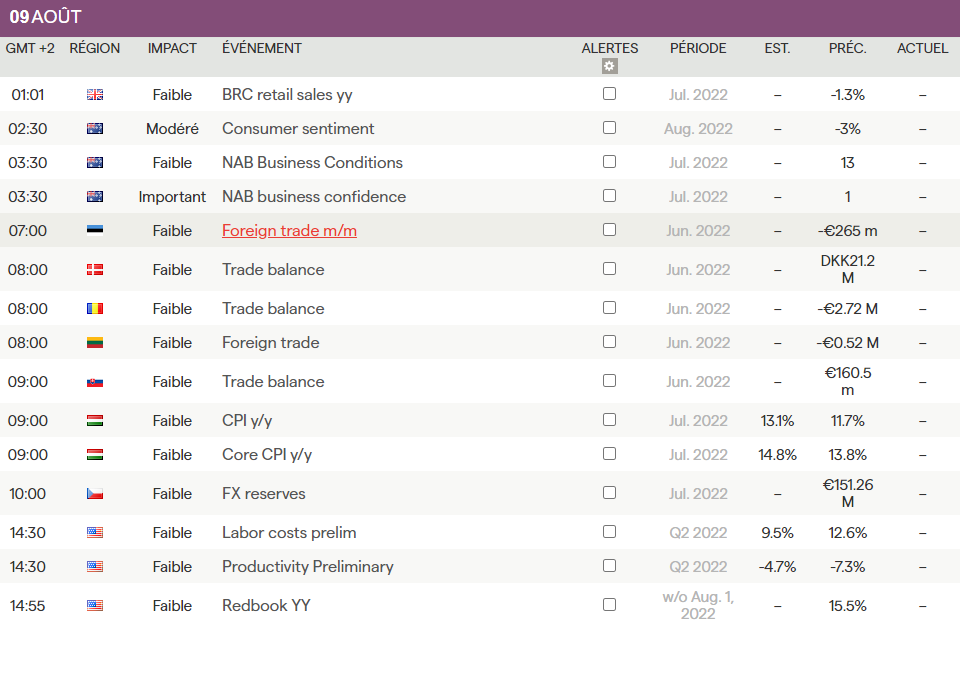Toggle alert for Productivity Preliminary
Screen dimensions: 961x685
click(610, 566)
